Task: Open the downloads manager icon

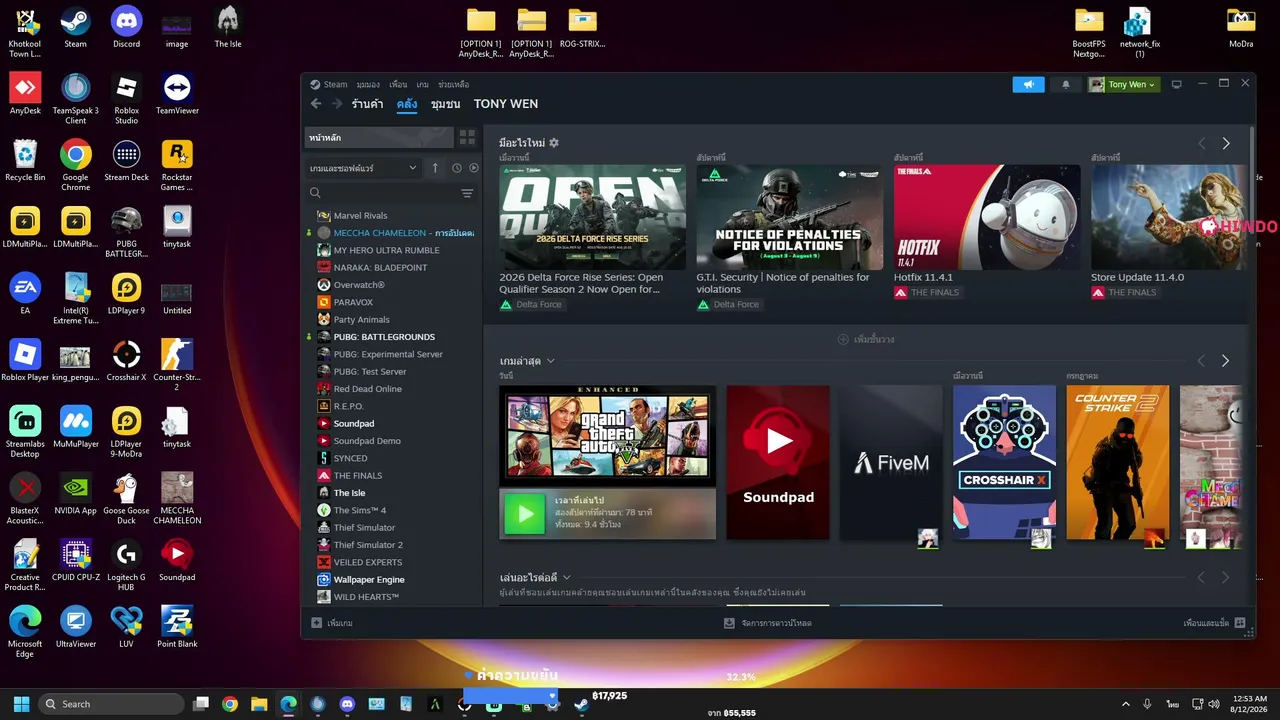Action: 729,623
